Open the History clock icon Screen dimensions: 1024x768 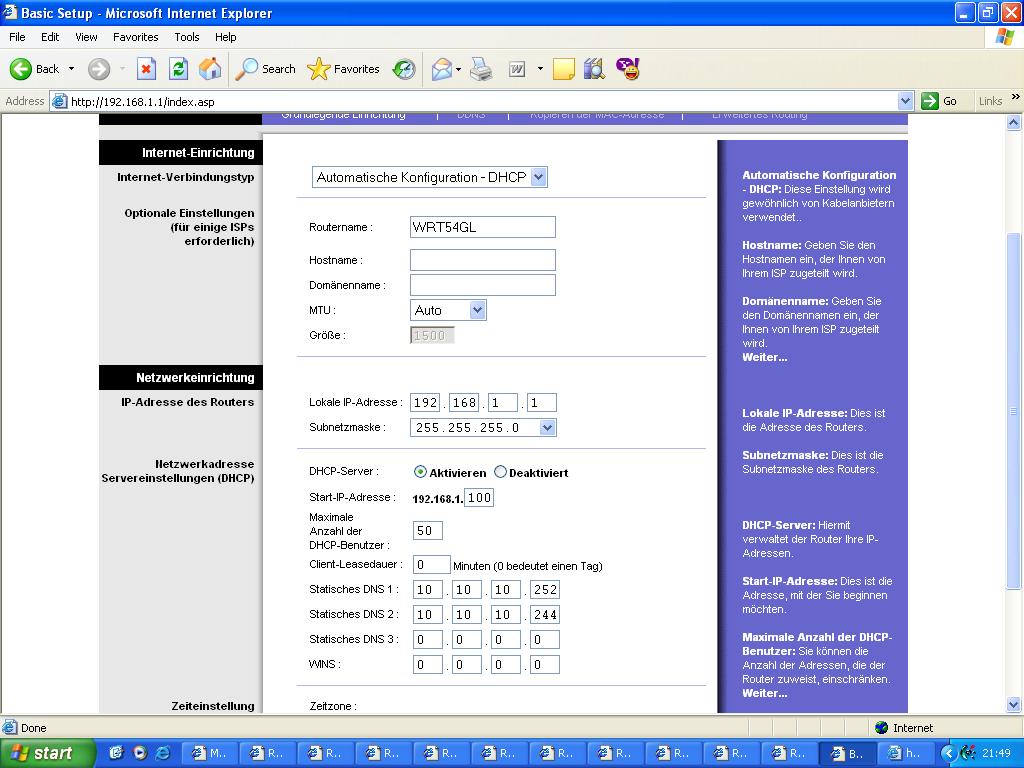pyautogui.click(x=404, y=69)
